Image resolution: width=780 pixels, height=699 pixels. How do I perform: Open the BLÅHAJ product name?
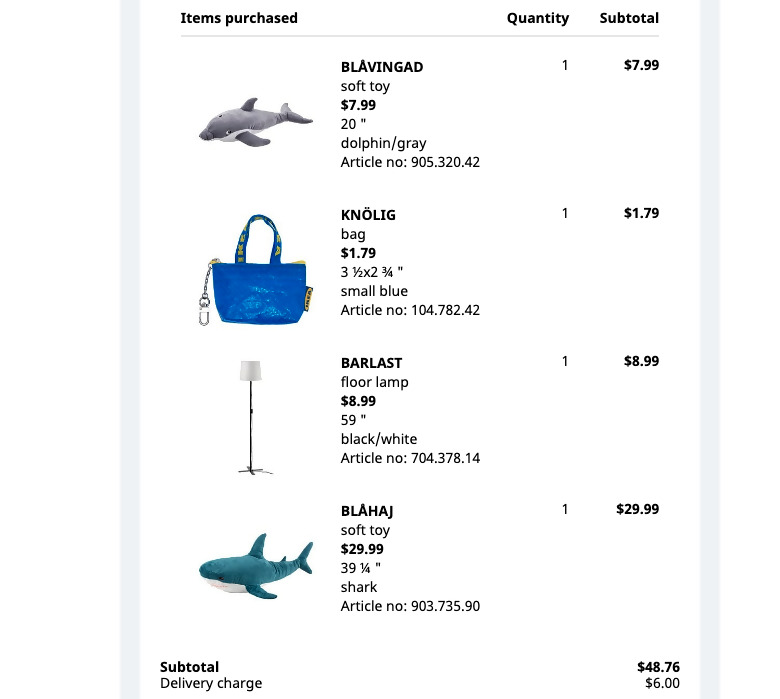367,511
